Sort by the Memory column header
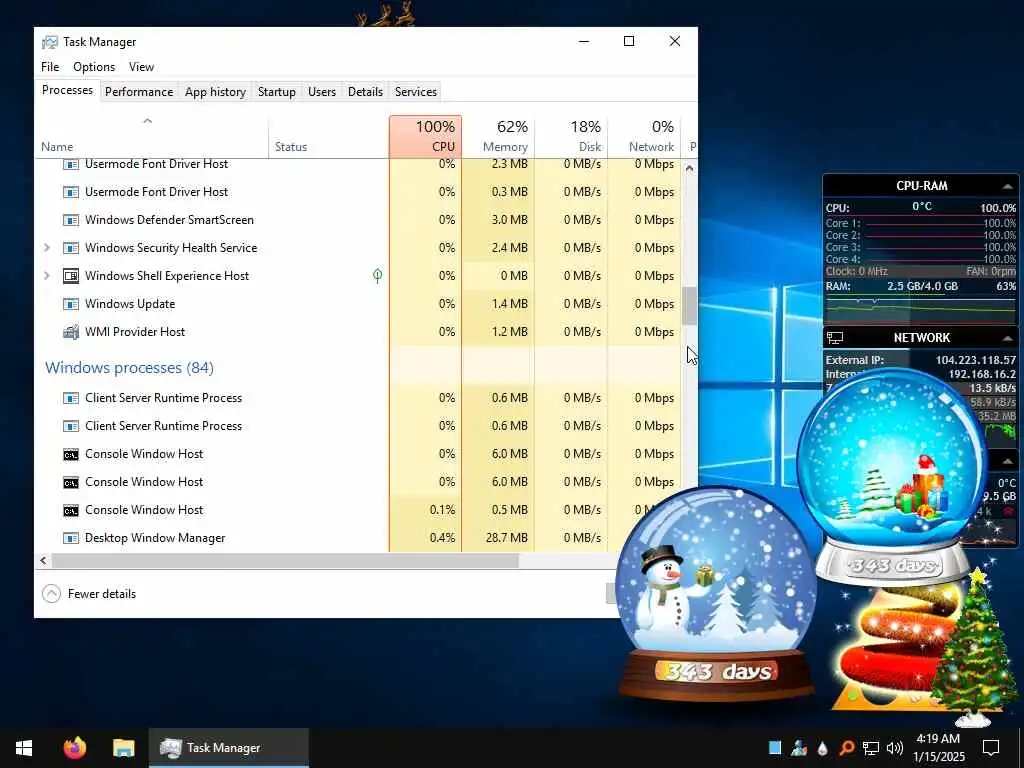Screen dimensions: 1024x768 click(x=498, y=136)
